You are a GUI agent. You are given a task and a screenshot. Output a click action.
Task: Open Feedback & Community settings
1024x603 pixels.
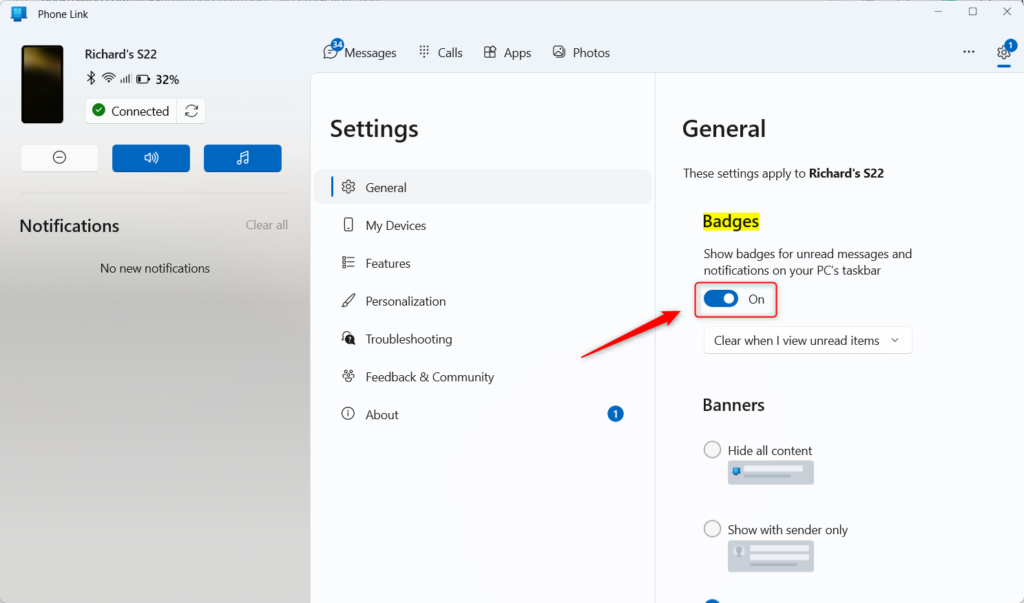pos(483,377)
